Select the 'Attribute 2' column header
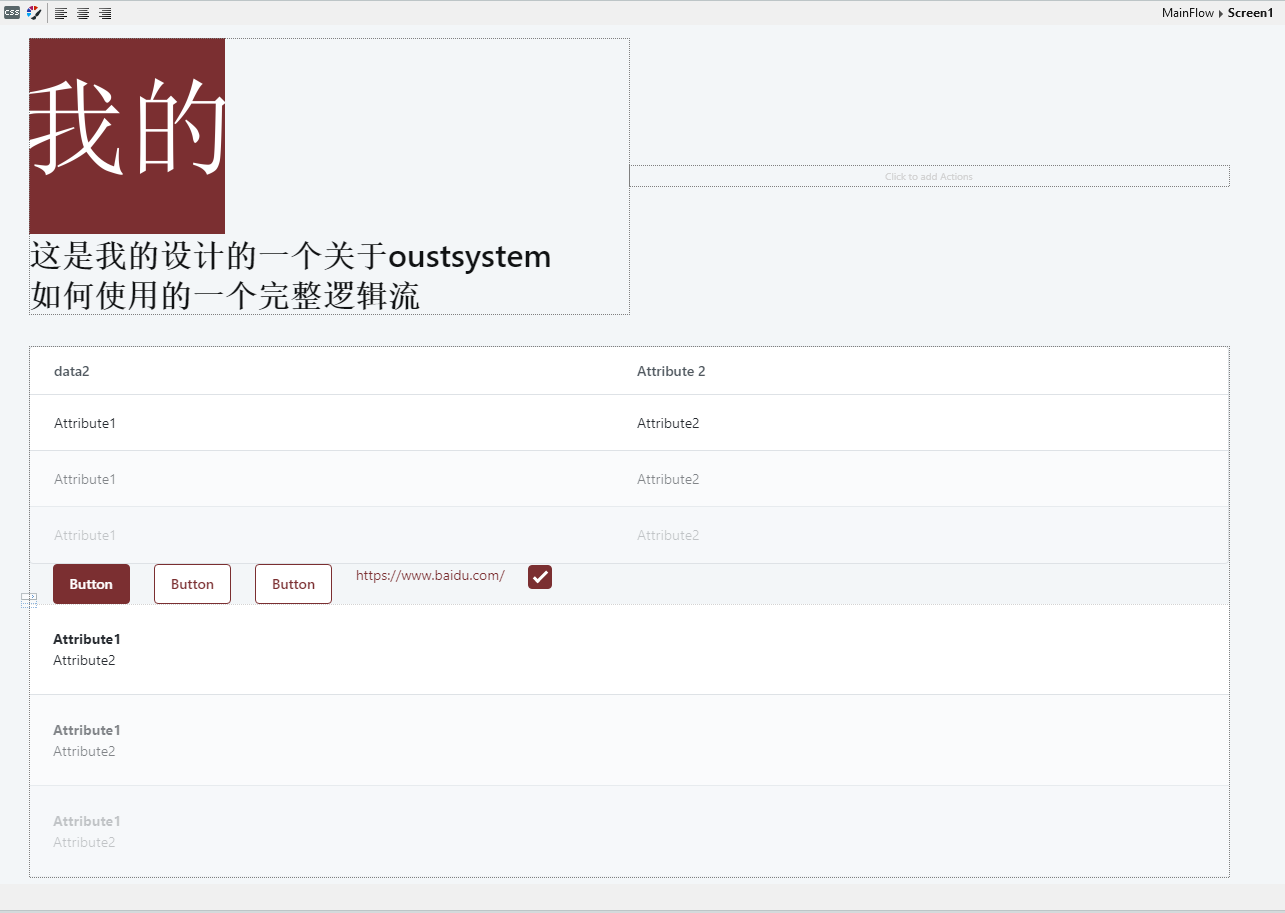Screen dimensions: 1285x913 (x=671, y=371)
